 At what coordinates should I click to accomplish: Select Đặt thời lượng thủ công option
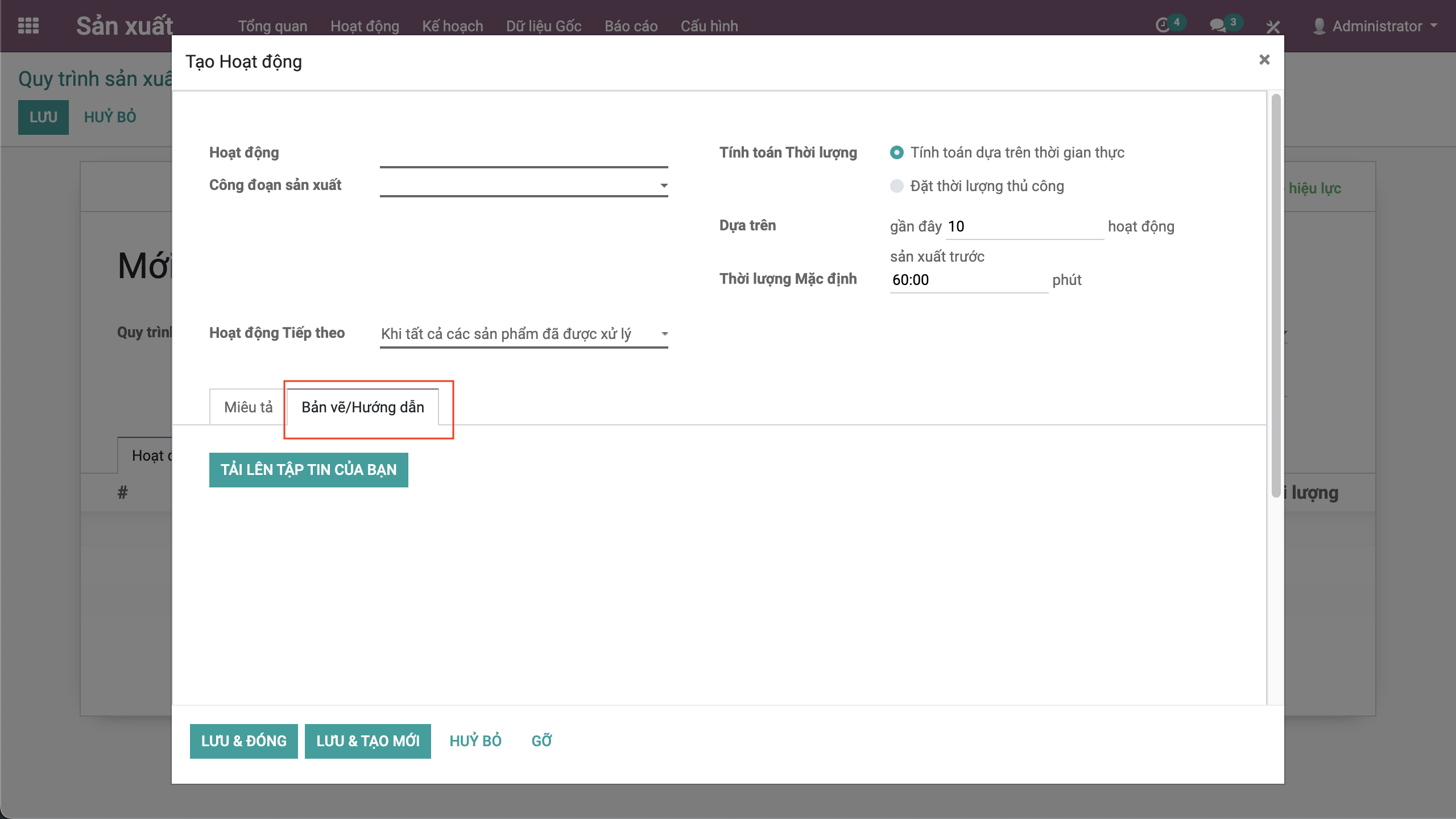pyautogui.click(x=897, y=186)
